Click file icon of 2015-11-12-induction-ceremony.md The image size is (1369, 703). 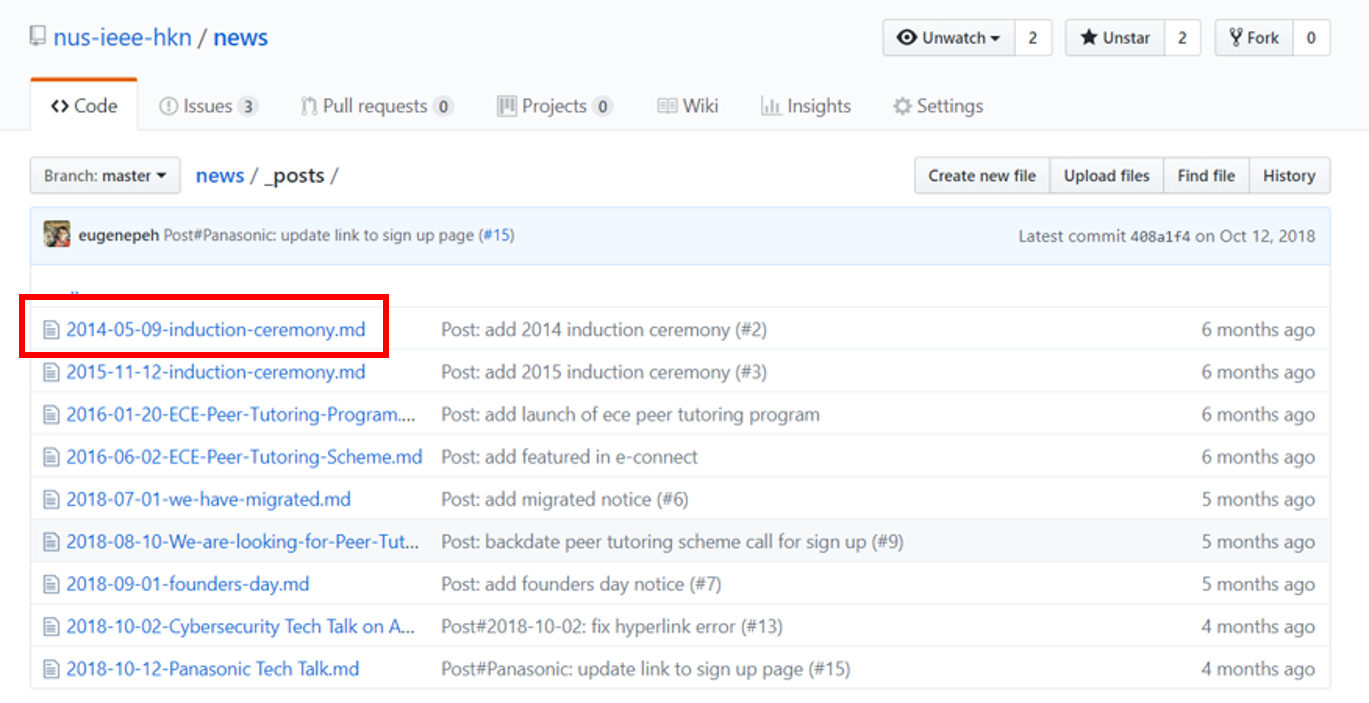tap(51, 372)
